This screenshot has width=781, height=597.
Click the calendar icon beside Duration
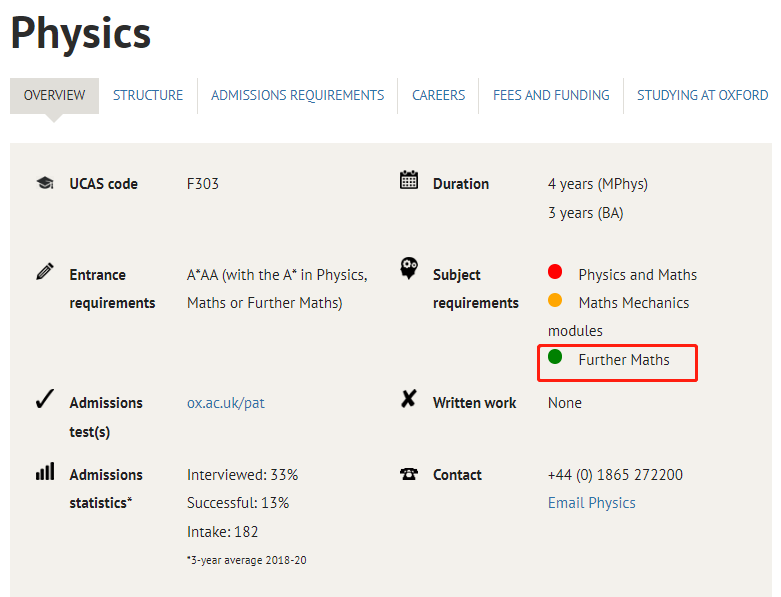tap(408, 180)
